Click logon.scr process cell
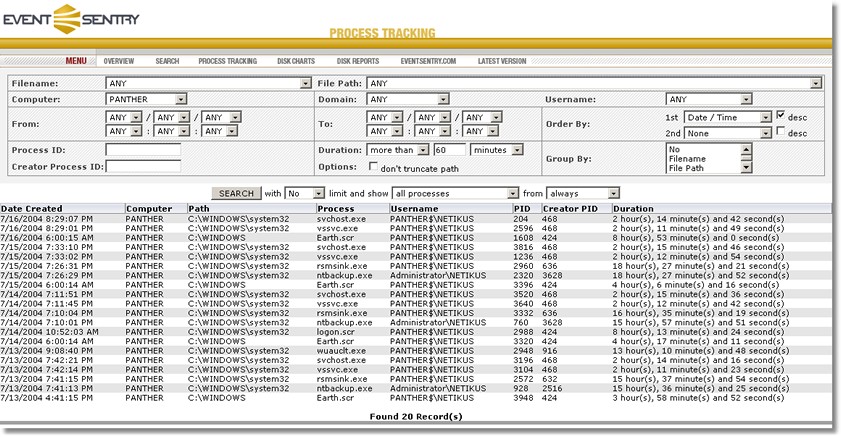This screenshot has width=841, height=437. click(x=335, y=332)
